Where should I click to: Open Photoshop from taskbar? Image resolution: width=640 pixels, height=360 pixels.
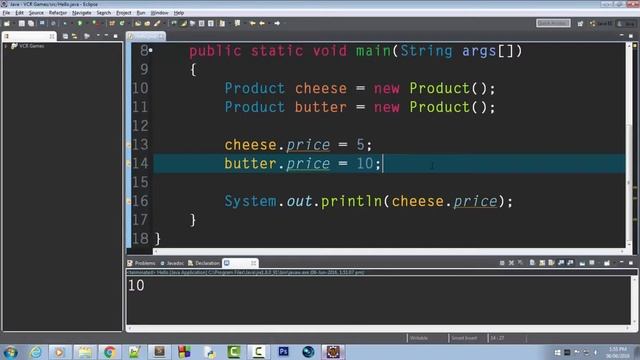coord(283,352)
